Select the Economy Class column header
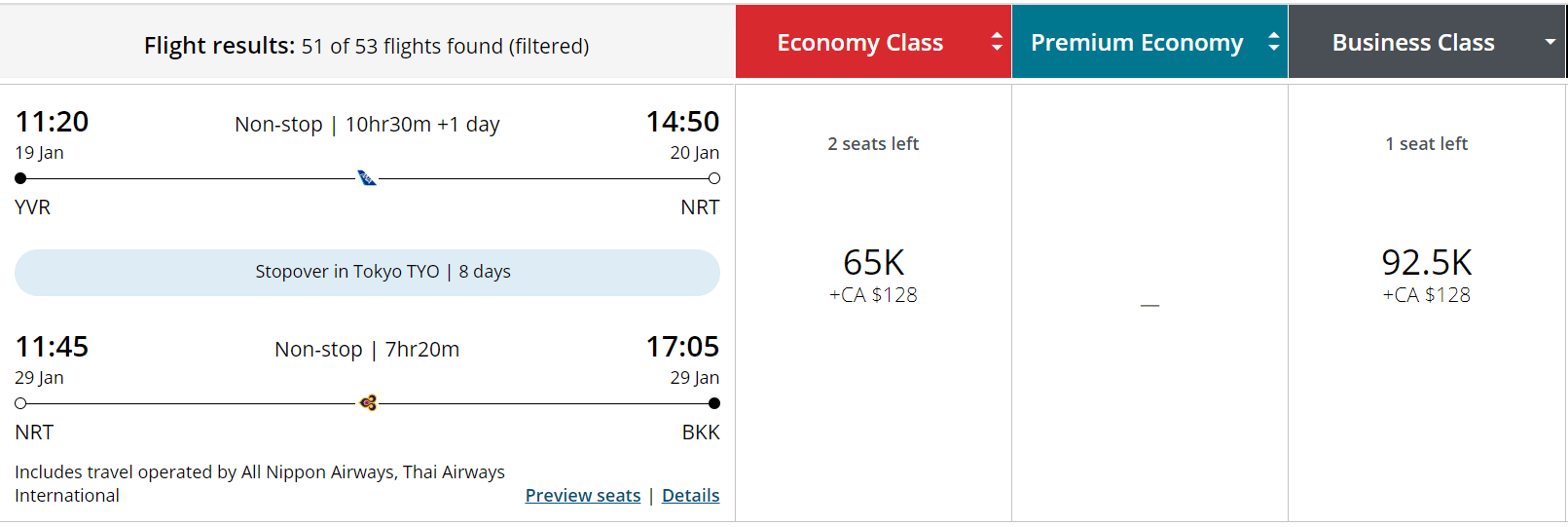Screen dimensions: 1568x527 (x=859, y=43)
